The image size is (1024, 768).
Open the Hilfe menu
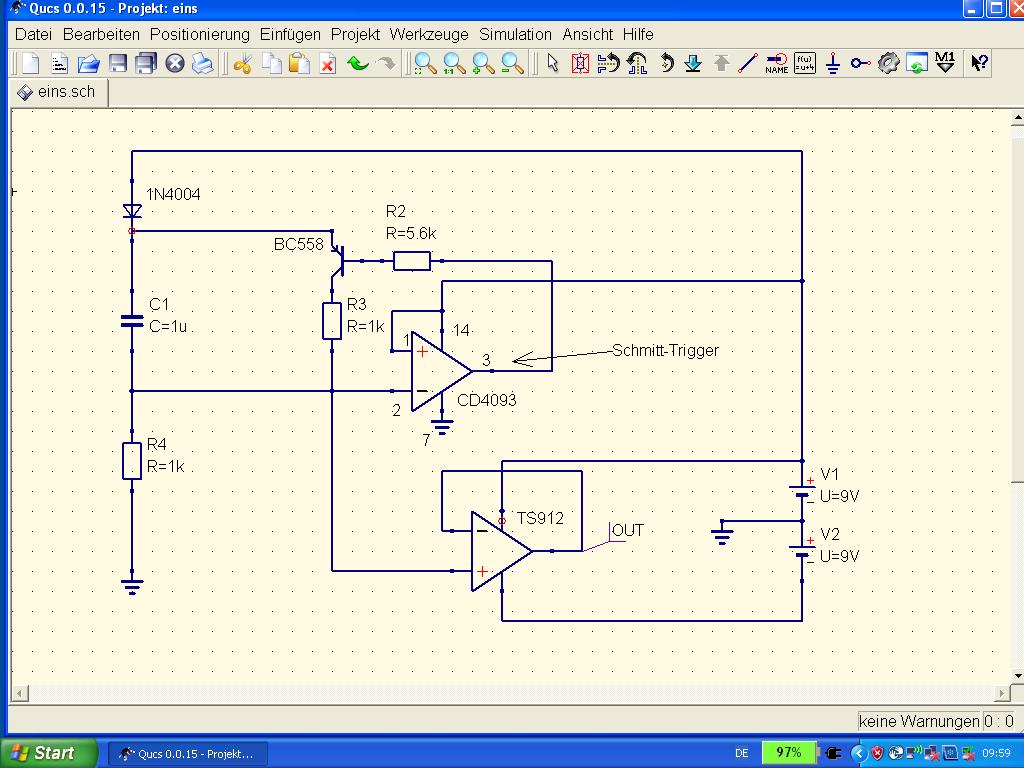pyautogui.click(x=638, y=34)
